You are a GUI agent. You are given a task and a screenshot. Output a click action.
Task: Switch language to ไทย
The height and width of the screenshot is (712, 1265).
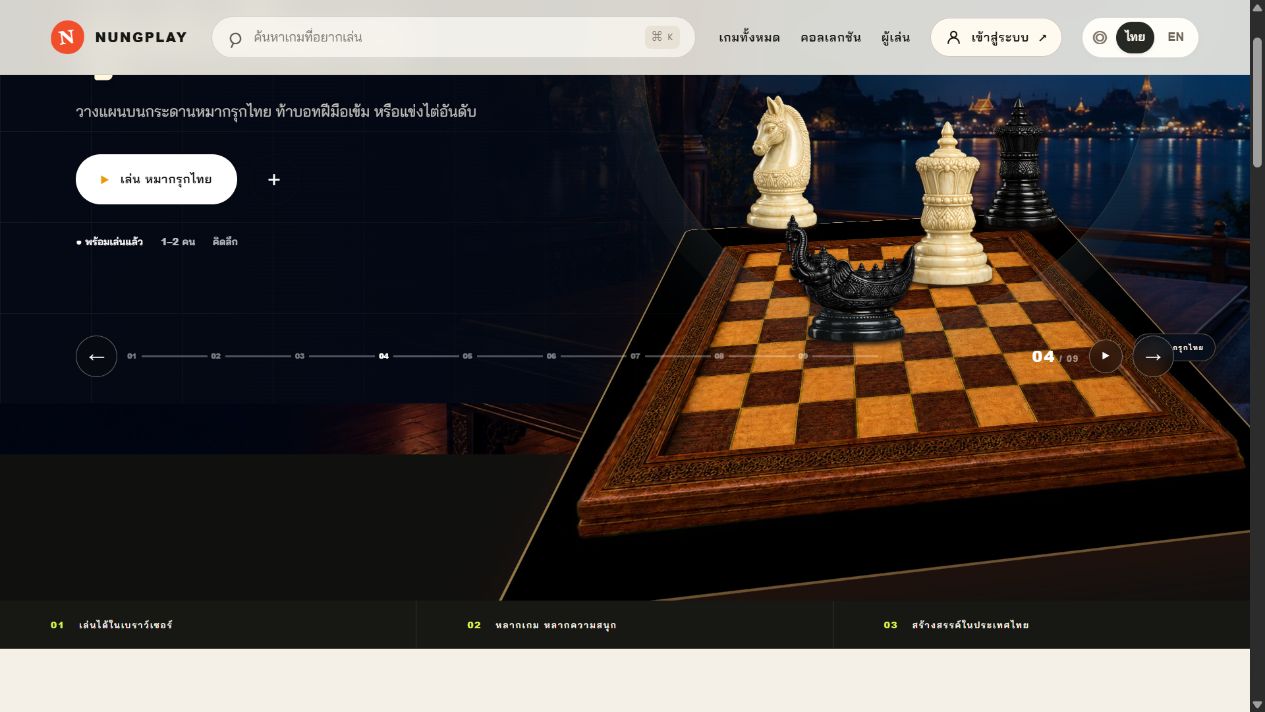1135,37
